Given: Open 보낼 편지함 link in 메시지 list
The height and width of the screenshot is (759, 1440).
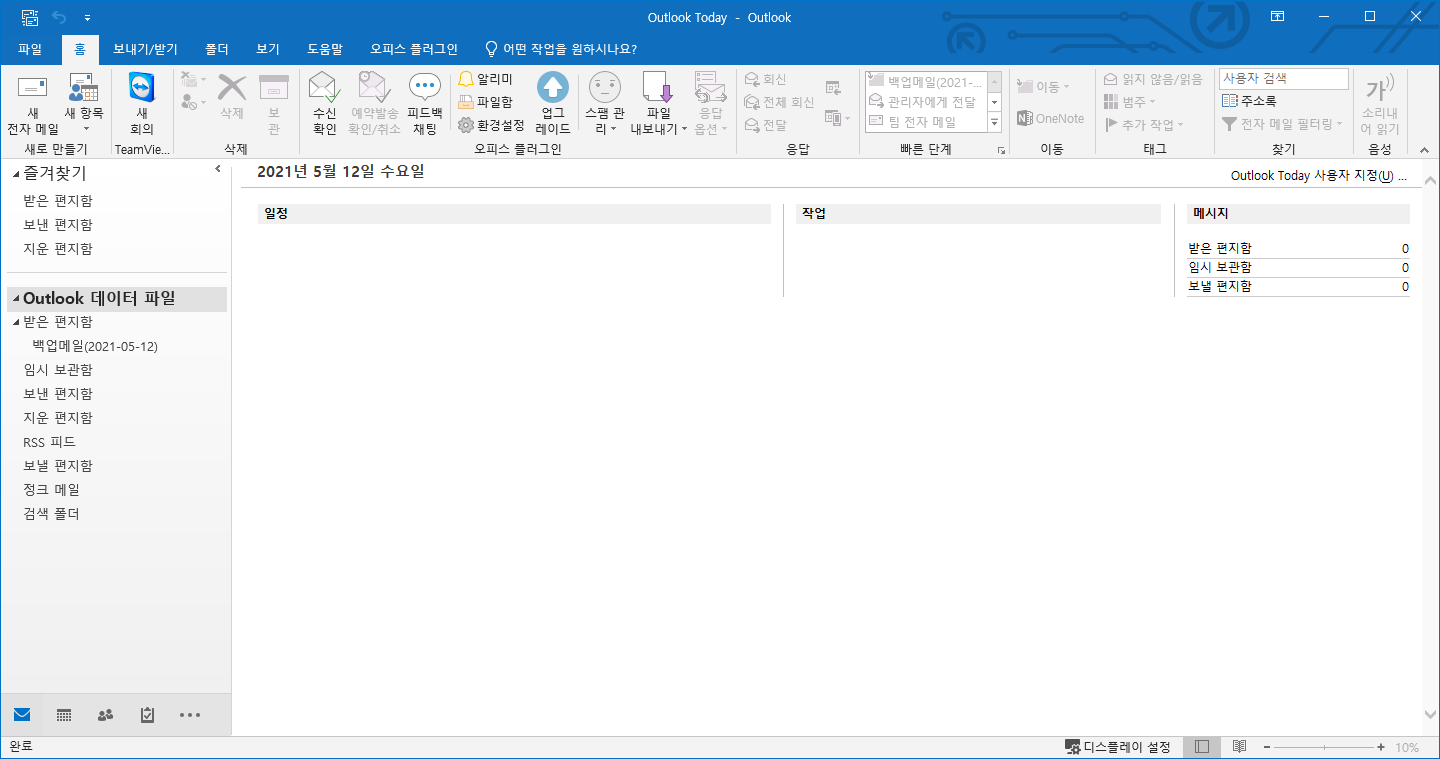Looking at the screenshot, I should pyautogui.click(x=1219, y=286).
